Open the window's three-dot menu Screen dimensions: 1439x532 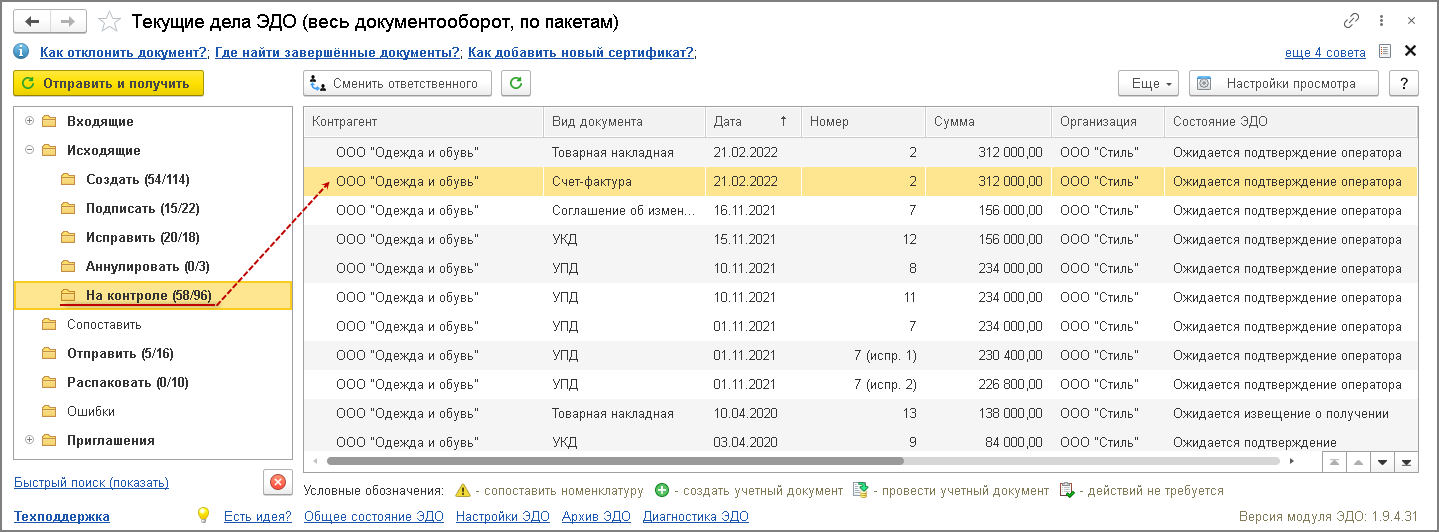coord(1382,21)
